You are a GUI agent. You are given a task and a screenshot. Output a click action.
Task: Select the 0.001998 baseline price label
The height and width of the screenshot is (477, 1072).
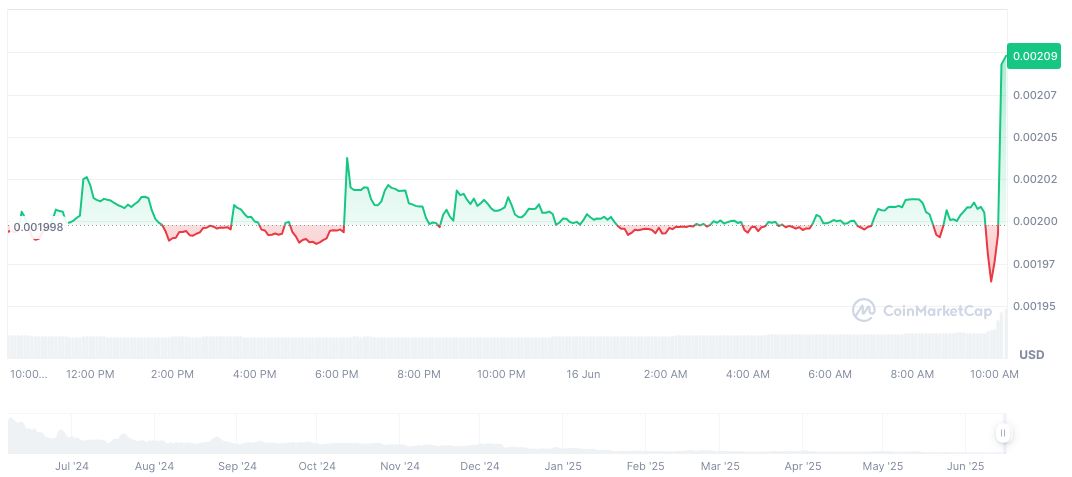(38, 227)
